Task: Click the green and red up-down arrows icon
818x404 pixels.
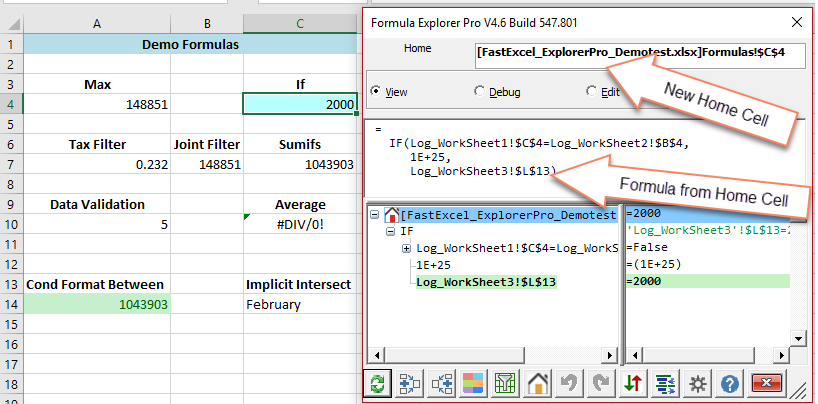Action: click(634, 384)
